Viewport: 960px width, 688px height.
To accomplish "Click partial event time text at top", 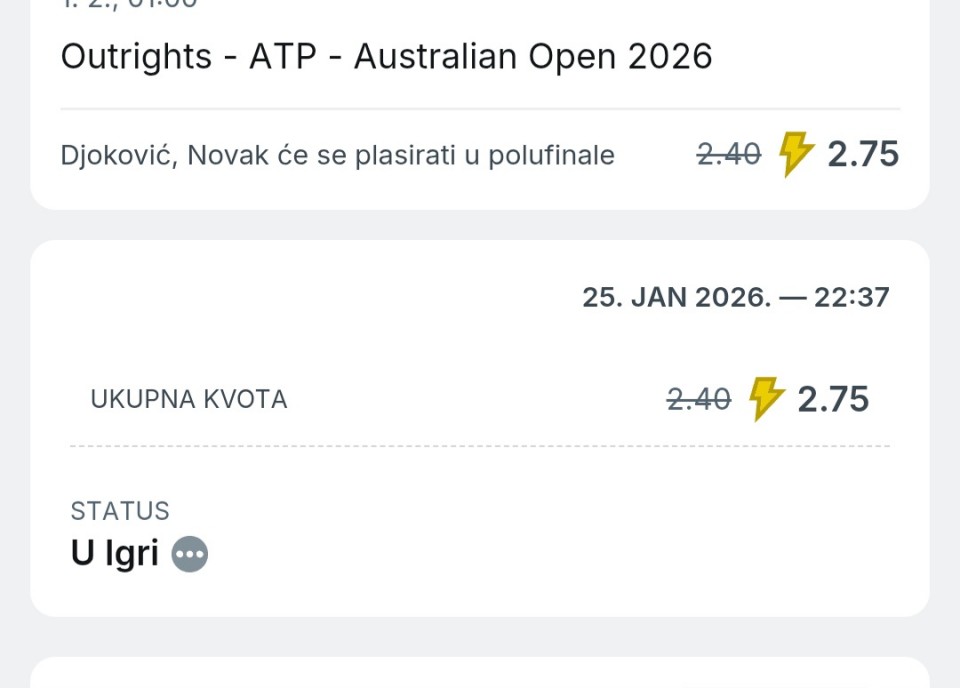I will pyautogui.click(x=130, y=4).
